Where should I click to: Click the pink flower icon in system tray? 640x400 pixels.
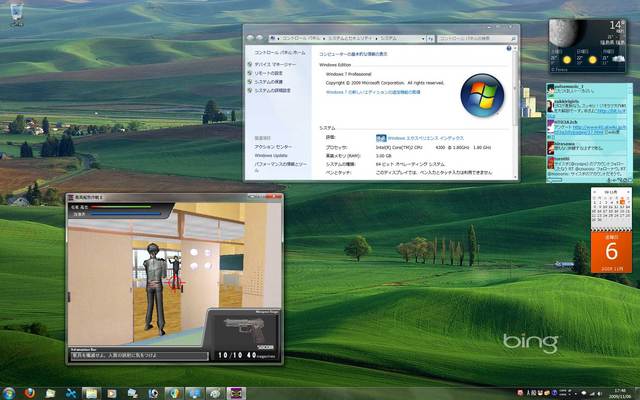click(520, 393)
